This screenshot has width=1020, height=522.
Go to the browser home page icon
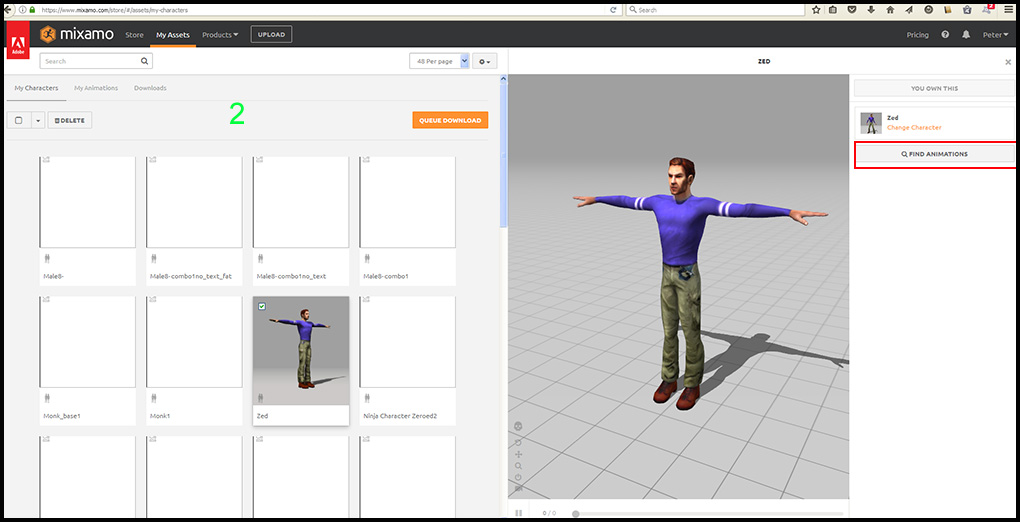click(890, 10)
